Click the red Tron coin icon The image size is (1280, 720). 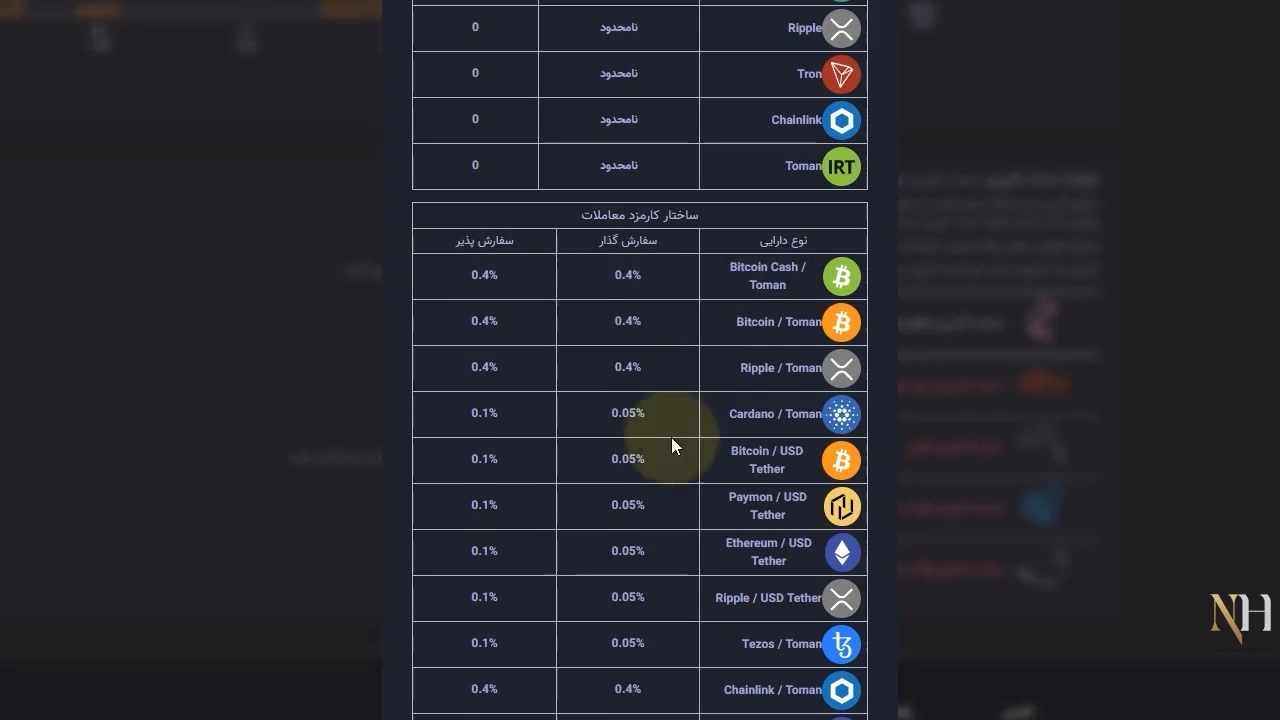[841, 75]
